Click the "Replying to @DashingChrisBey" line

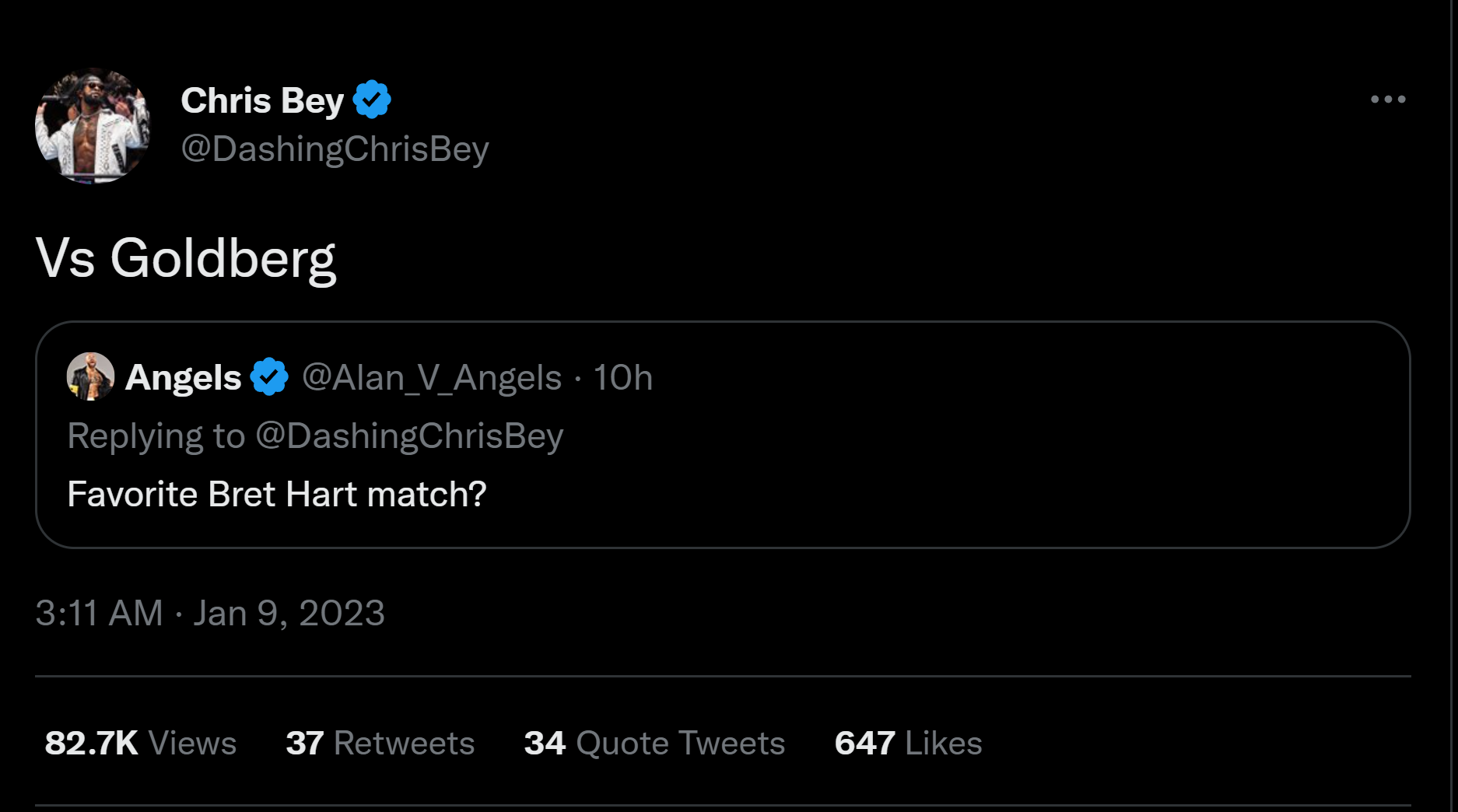315,436
